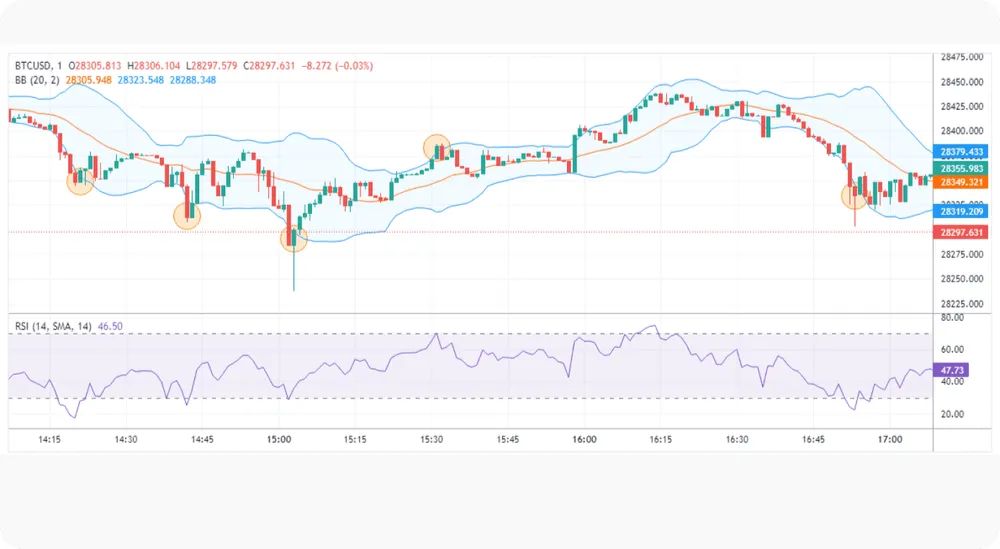Screen dimensions: 1000x549
Task: Click the orange circle at the 15:00 low wick
Action: (294, 238)
